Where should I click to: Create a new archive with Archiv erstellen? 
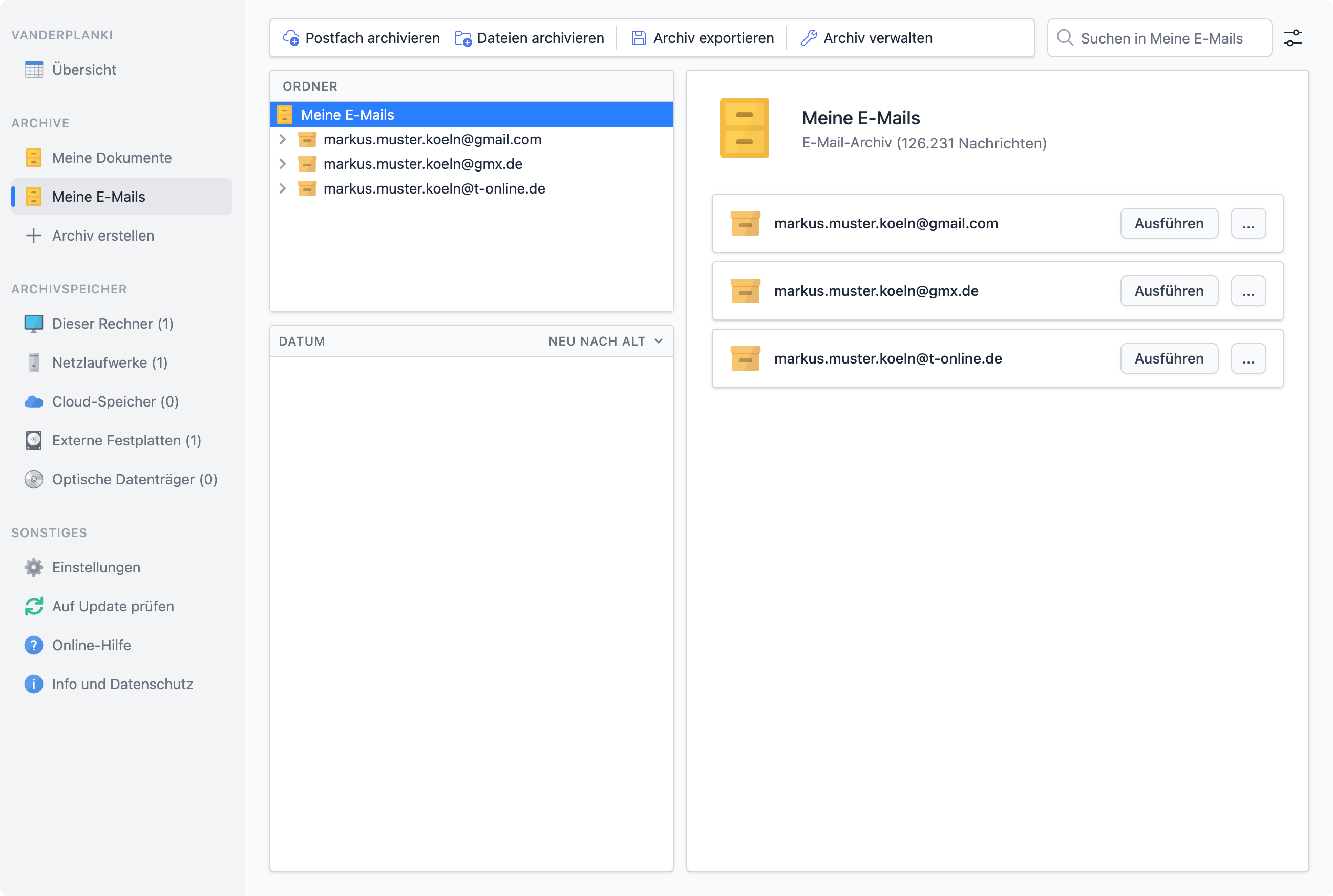point(103,236)
